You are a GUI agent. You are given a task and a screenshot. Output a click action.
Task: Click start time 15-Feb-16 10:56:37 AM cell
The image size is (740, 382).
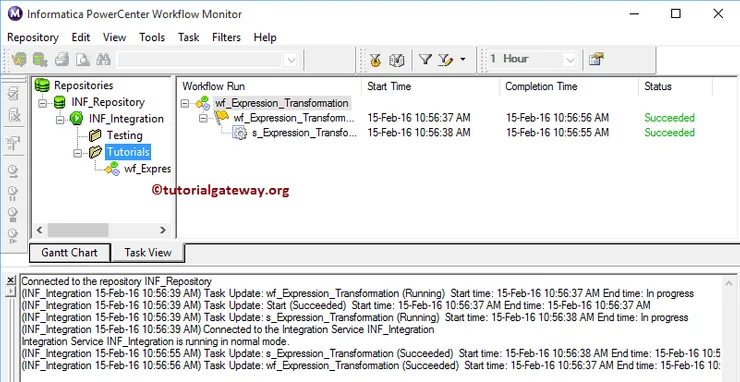[419, 118]
